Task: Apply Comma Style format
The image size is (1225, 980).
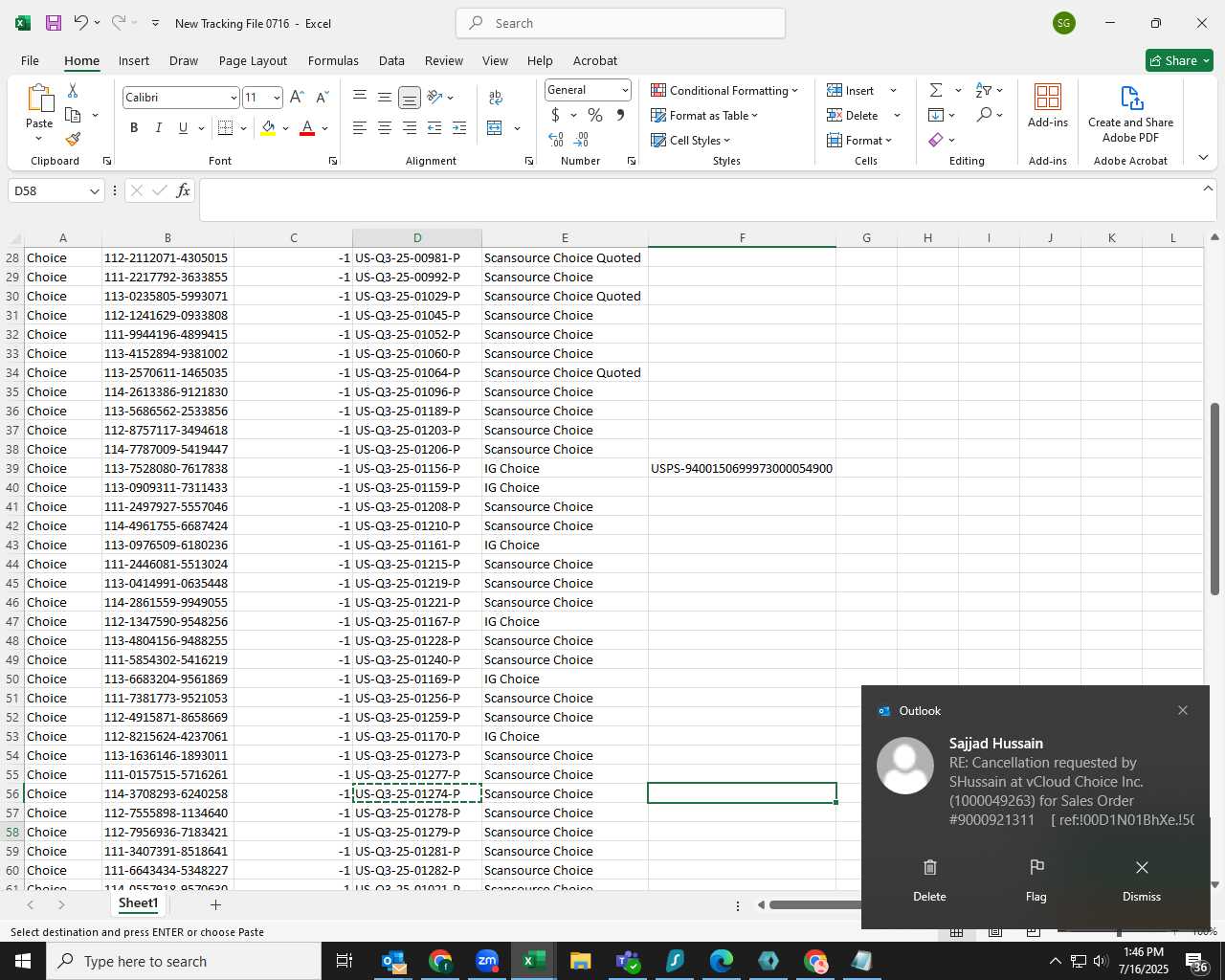Action: pyautogui.click(x=620, y=115)
